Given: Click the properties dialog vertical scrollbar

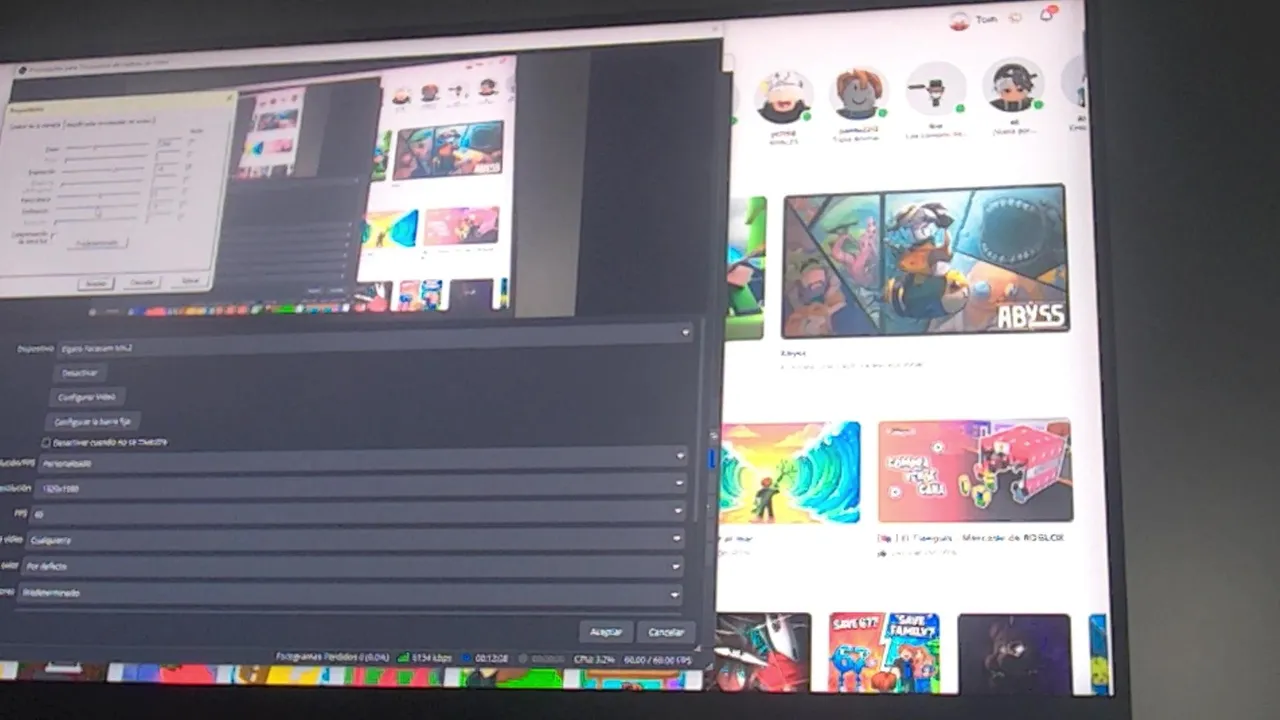Looking at the screenshot, I should pos(698,420).
